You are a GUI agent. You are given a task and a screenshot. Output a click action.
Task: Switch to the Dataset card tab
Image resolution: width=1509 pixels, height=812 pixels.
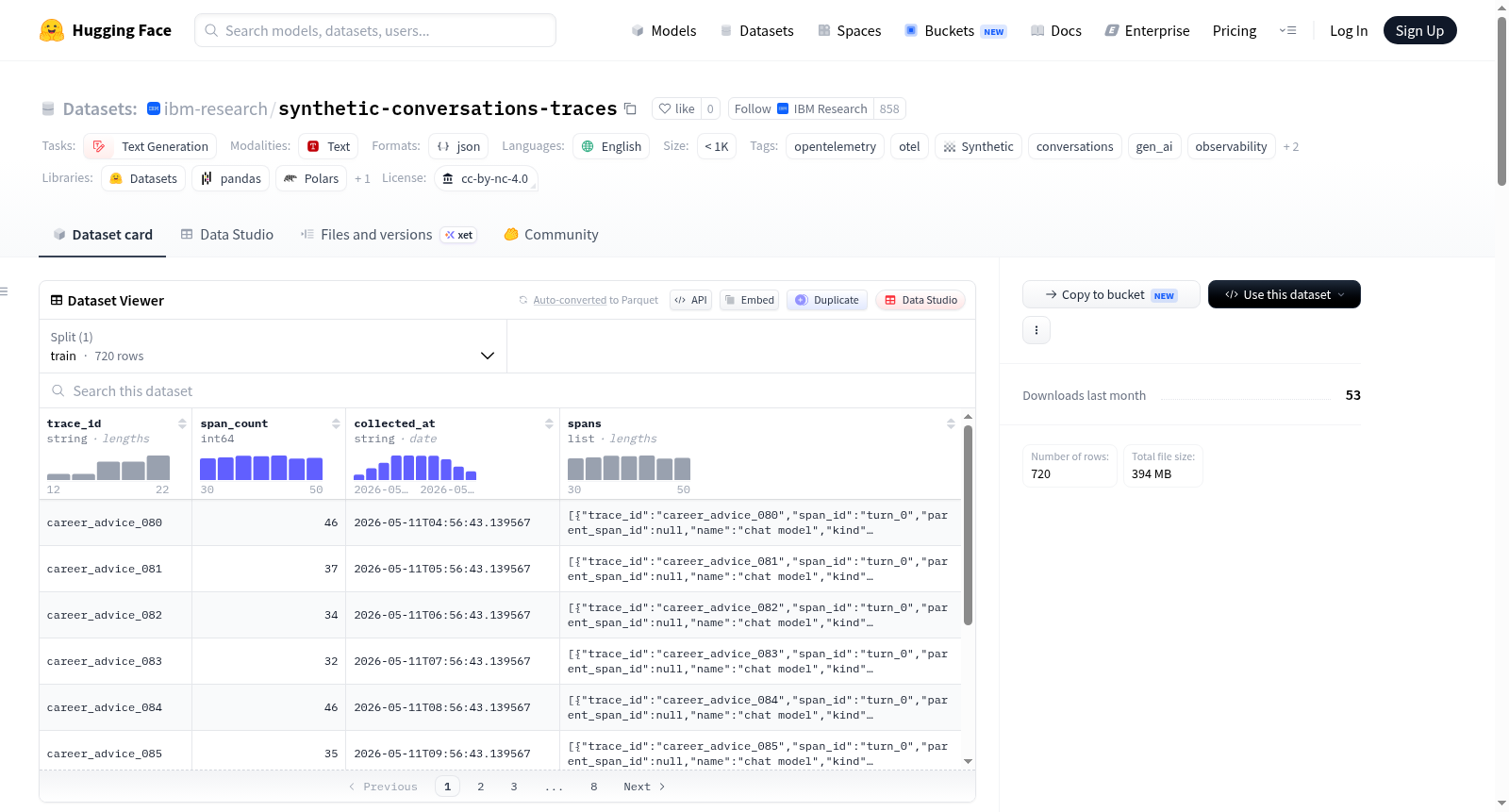[x=102, y=235]
